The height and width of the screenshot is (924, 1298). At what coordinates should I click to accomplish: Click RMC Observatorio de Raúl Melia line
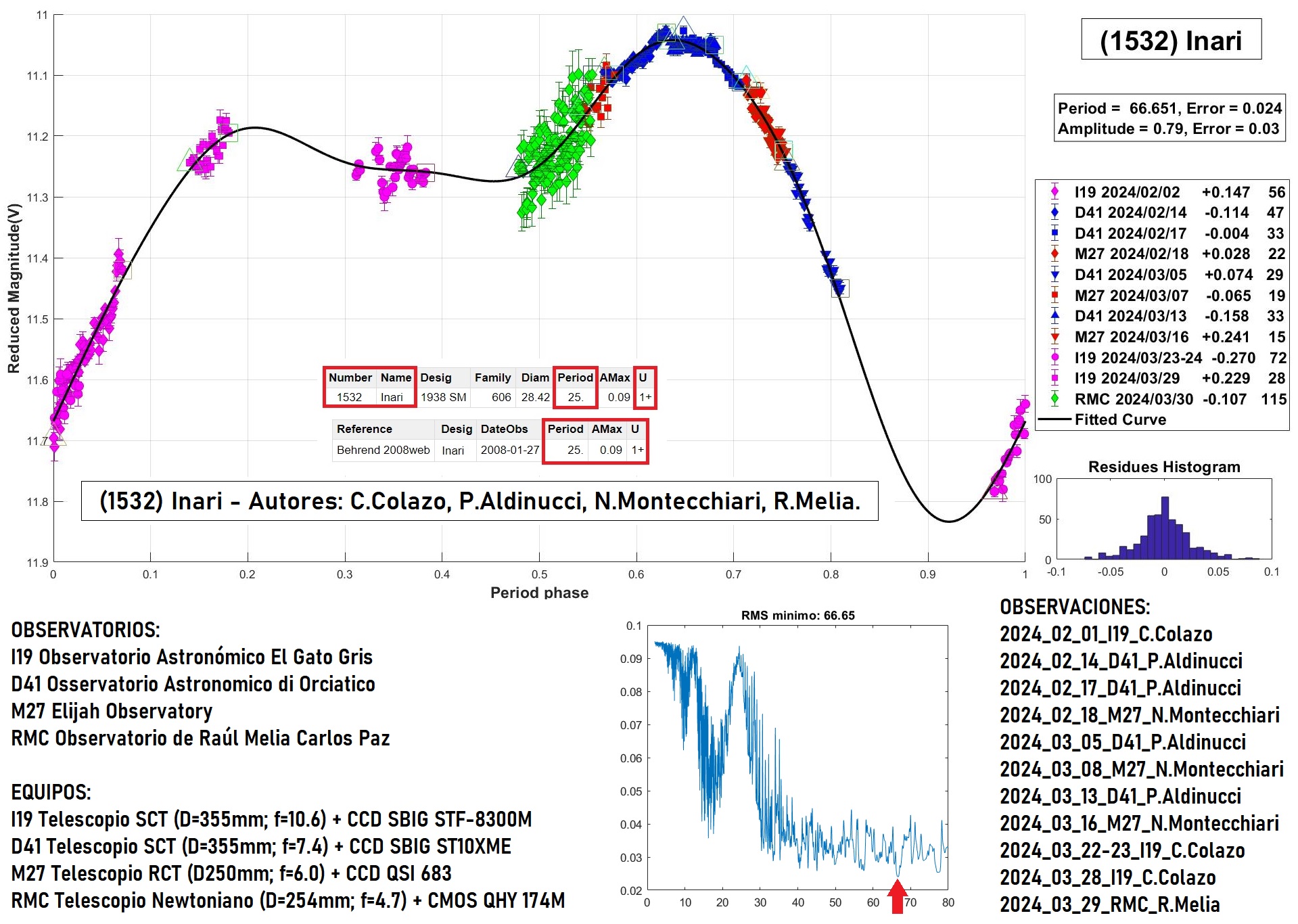tap(201, 738)
